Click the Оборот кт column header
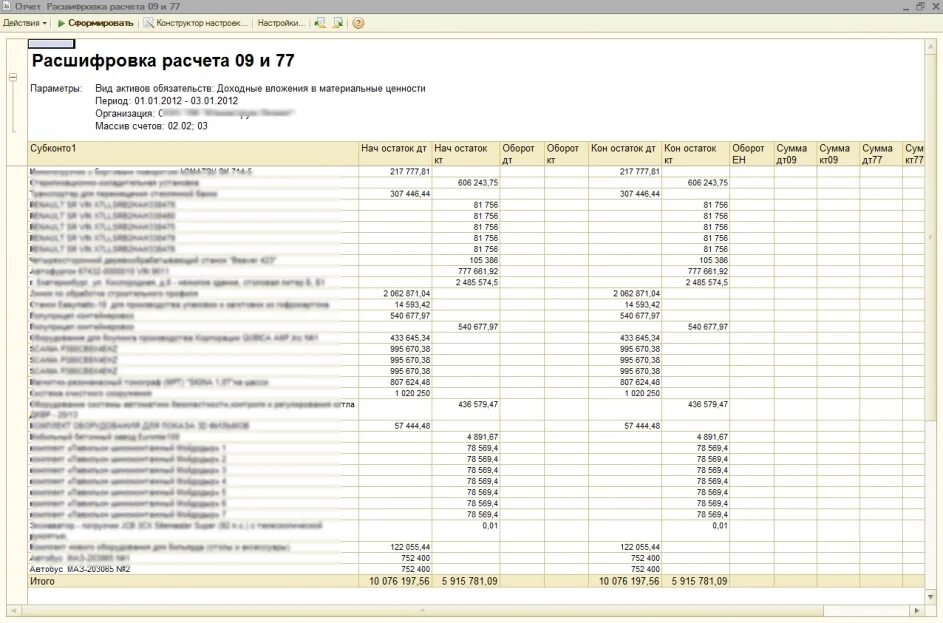The height and width of the screenshot is (623, 943). (566, 153)
